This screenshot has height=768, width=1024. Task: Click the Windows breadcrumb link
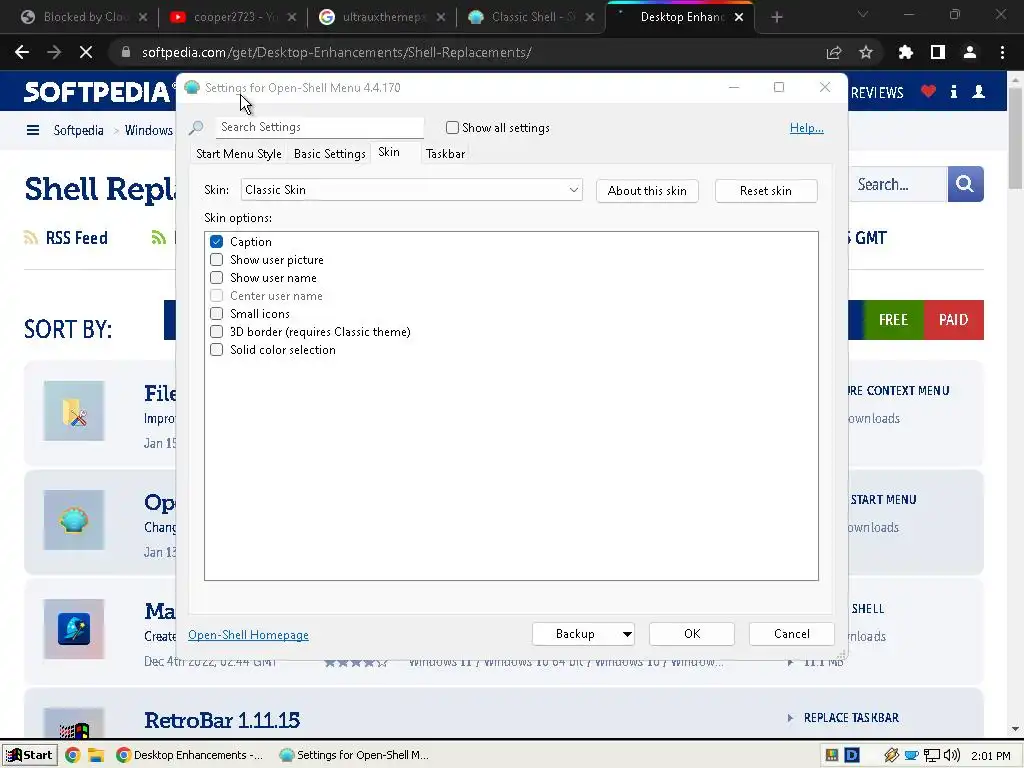pos(149,130)
